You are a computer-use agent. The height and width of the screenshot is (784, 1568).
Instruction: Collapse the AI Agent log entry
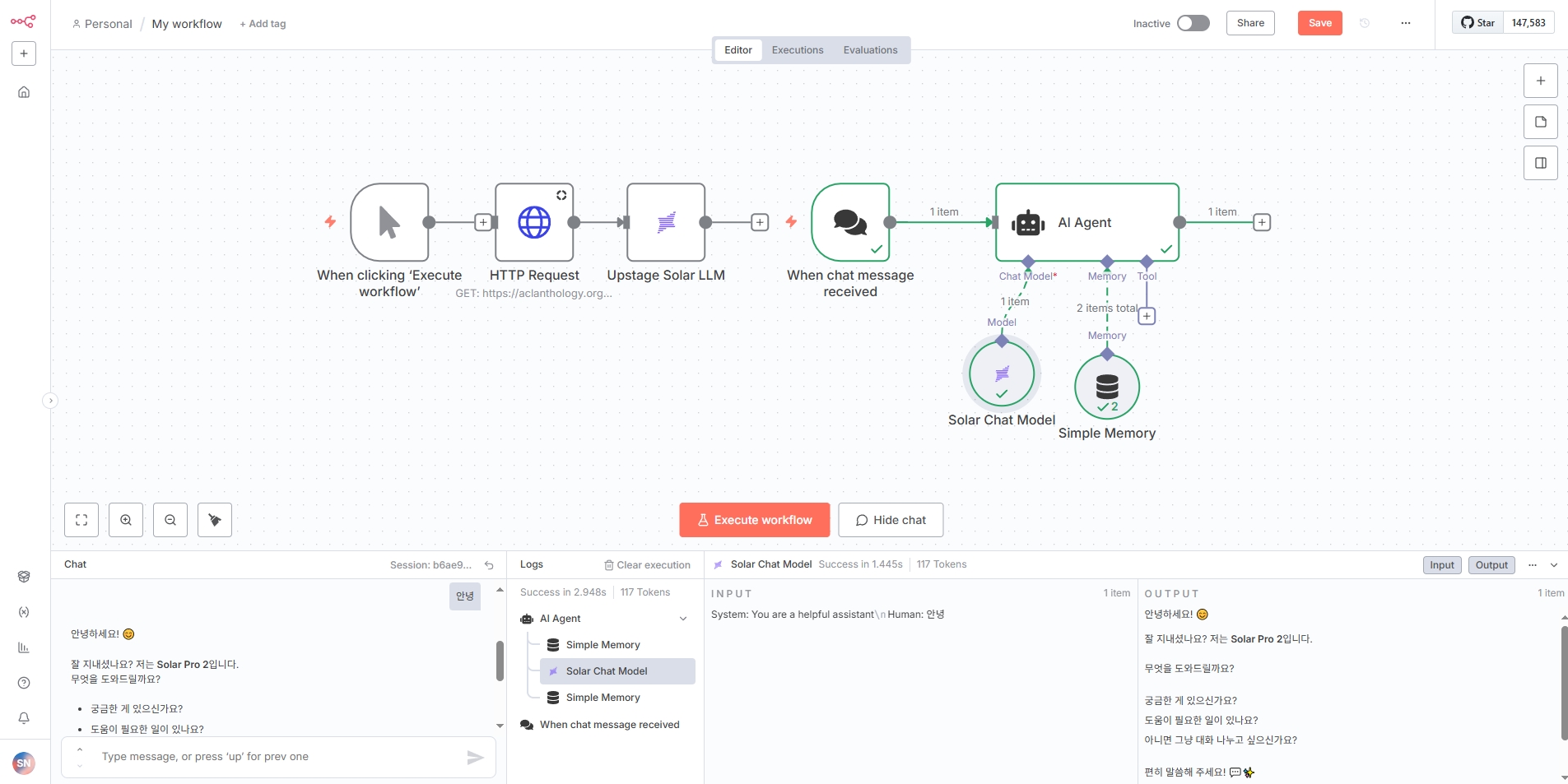(x=683, y=619)
